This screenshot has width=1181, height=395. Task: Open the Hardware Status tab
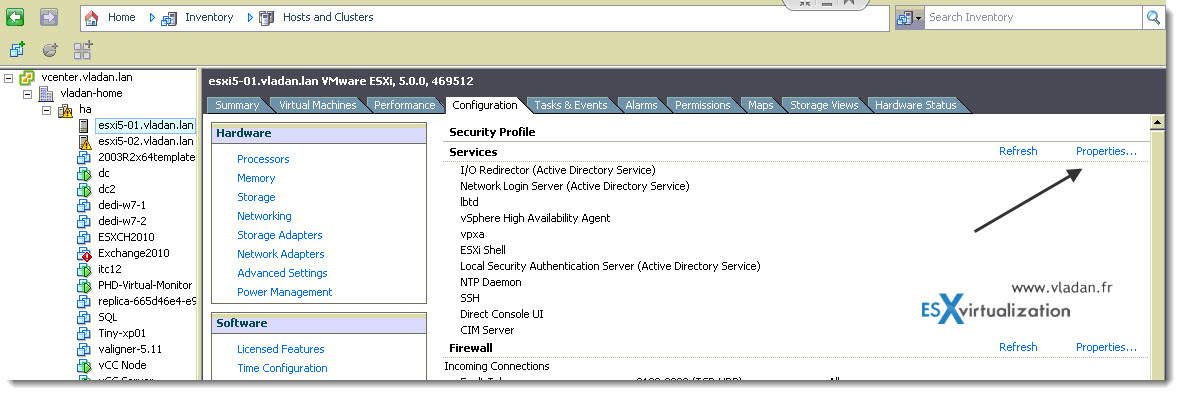click(915, 106)
